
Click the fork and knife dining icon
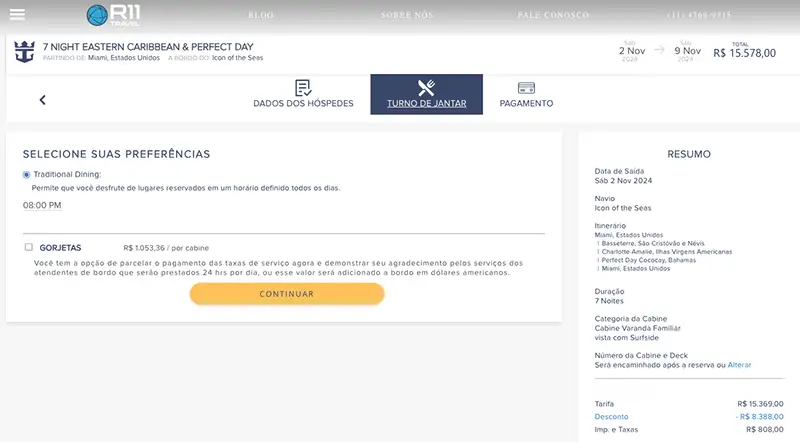[x=426, y=88]
